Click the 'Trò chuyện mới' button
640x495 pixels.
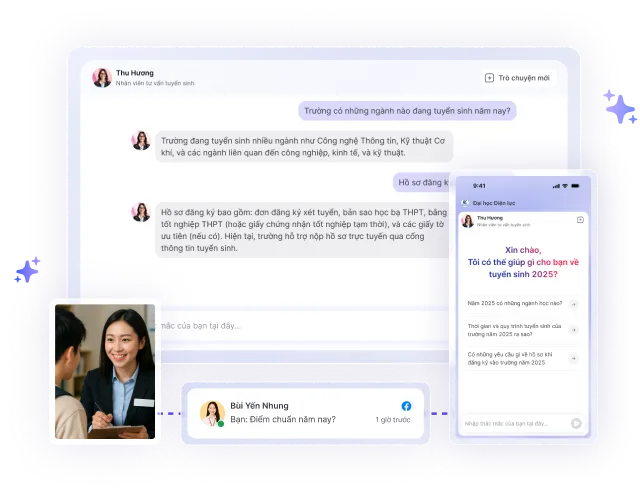click(517, 77)
